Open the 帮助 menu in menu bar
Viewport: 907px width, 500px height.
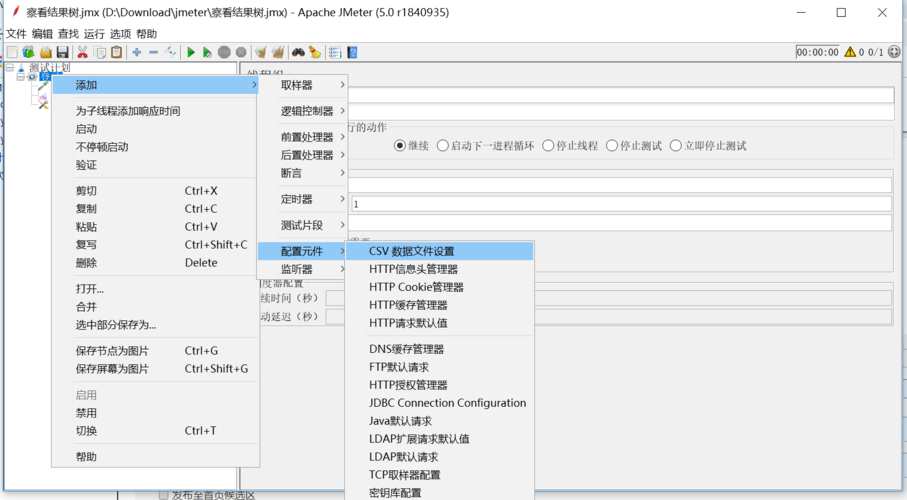tap(146, 34)
